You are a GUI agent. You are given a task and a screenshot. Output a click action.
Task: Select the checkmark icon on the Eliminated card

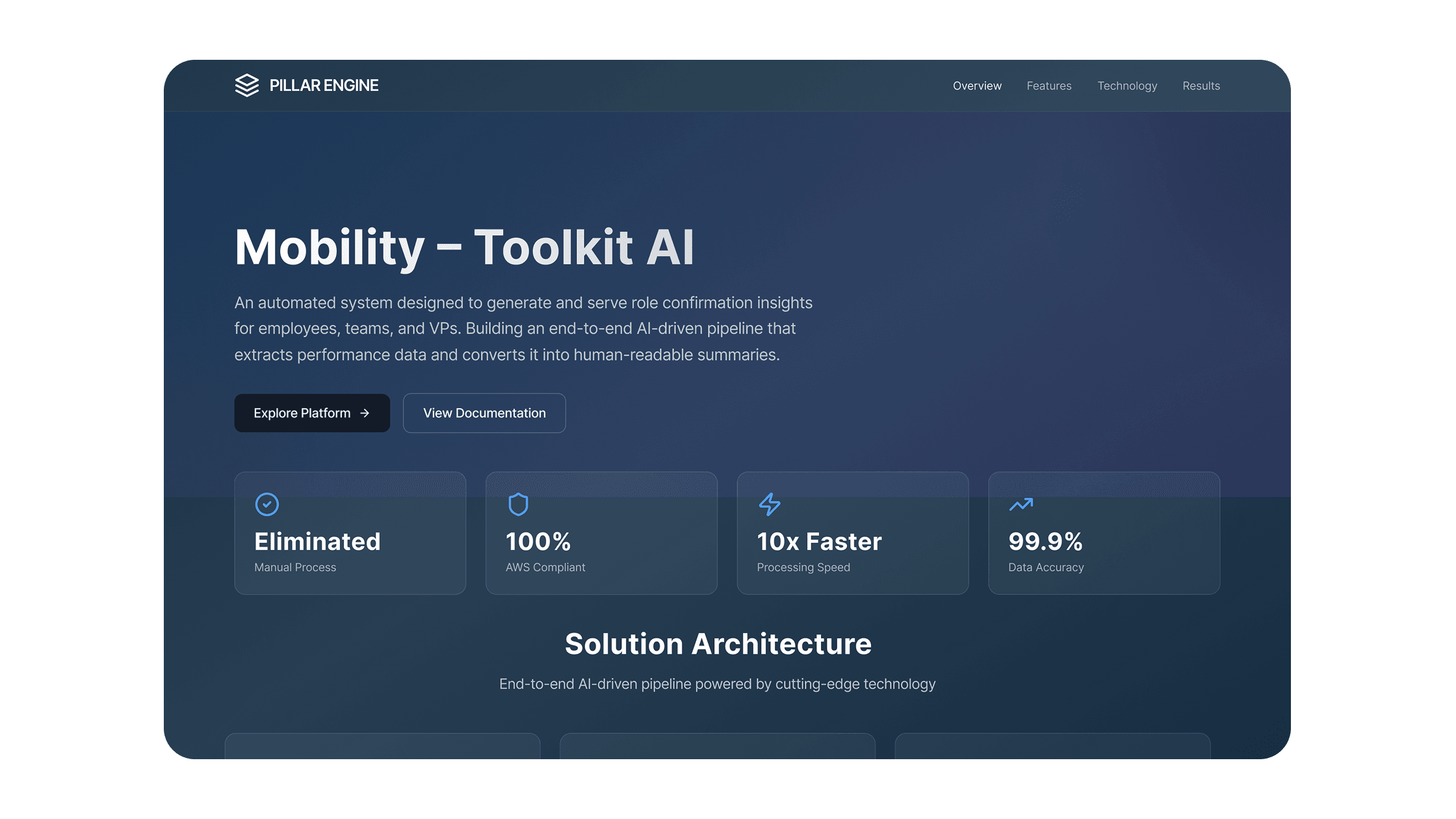click(267, 504)
